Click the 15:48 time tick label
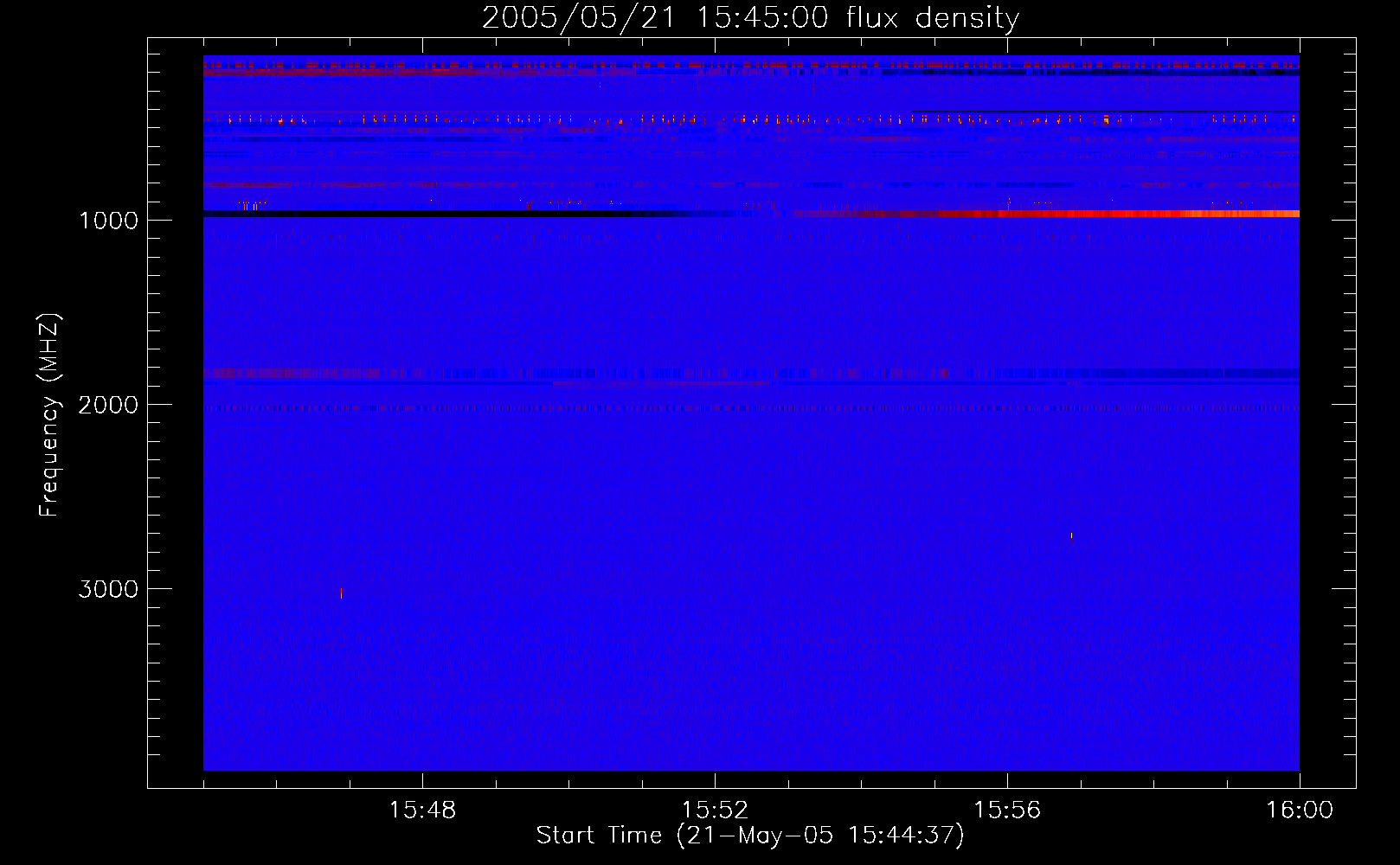The image size is (1400, 865). tap(422, 811)
